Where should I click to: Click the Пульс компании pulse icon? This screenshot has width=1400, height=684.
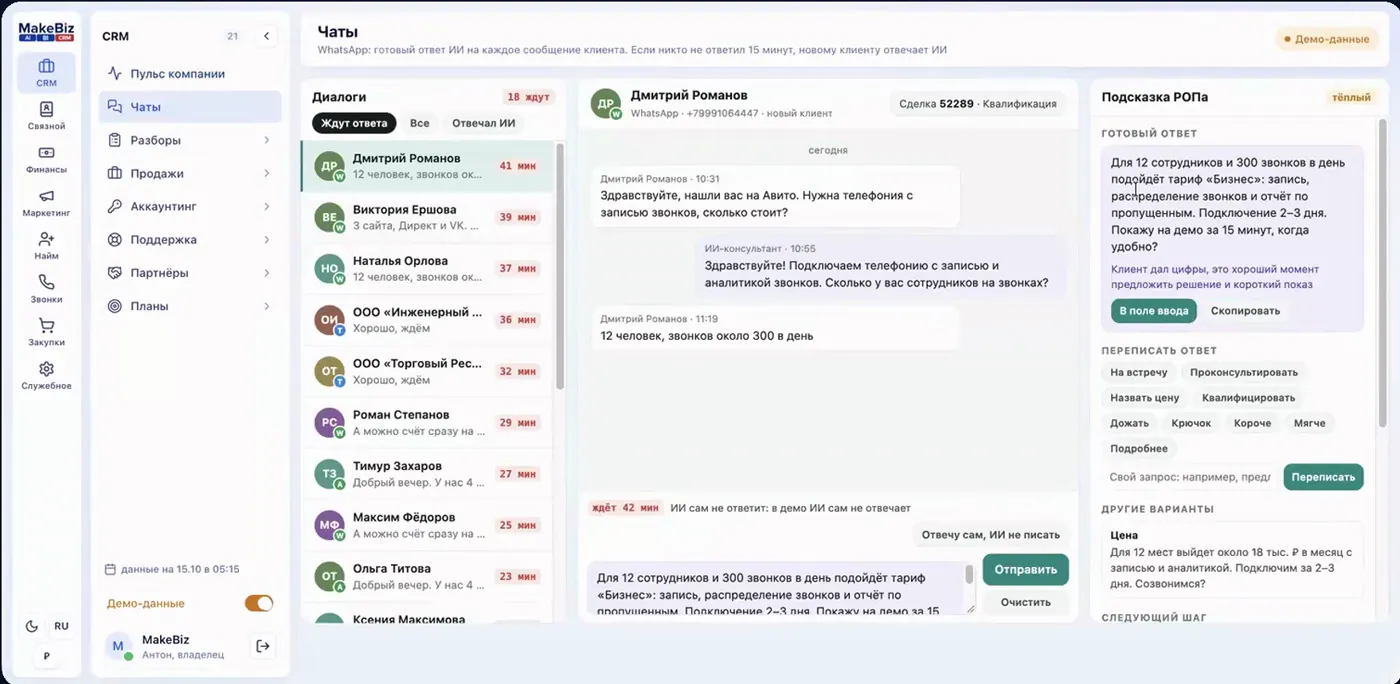click(115, 74)
